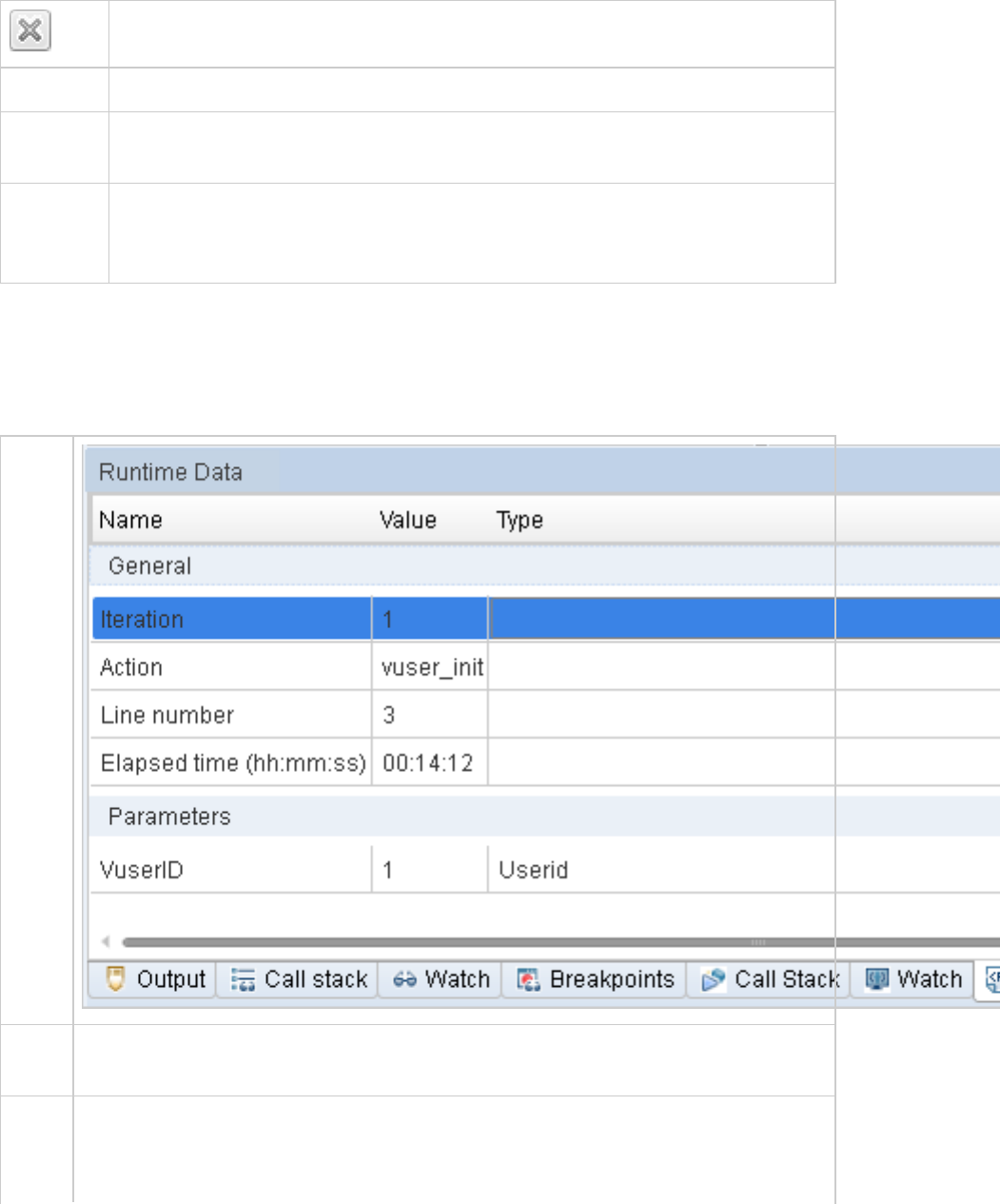Image resolution: width=1000 pixels, height=1204 pixels.
Task: Click the Runtime Data panel title
Action: point(170,472)
